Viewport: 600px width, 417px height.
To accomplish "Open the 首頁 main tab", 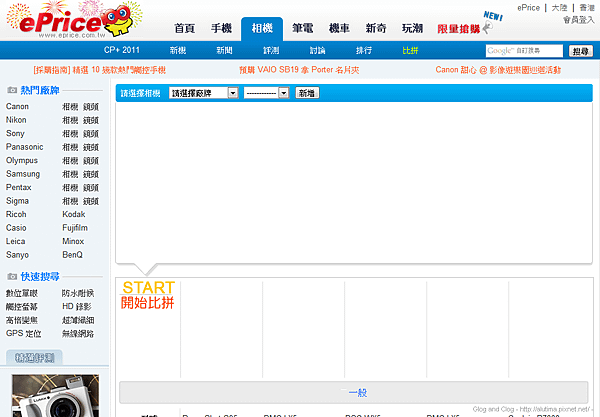I will [185, 28].
